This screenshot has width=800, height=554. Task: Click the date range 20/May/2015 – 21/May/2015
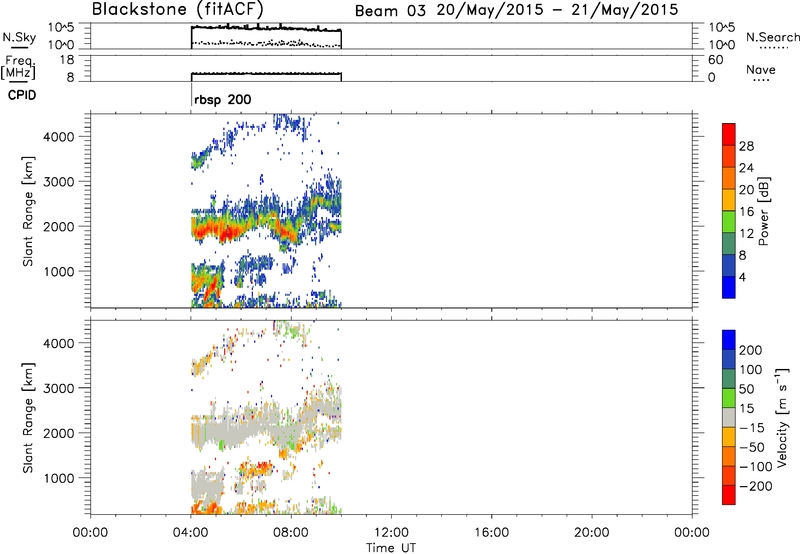(x=557, y=10)
